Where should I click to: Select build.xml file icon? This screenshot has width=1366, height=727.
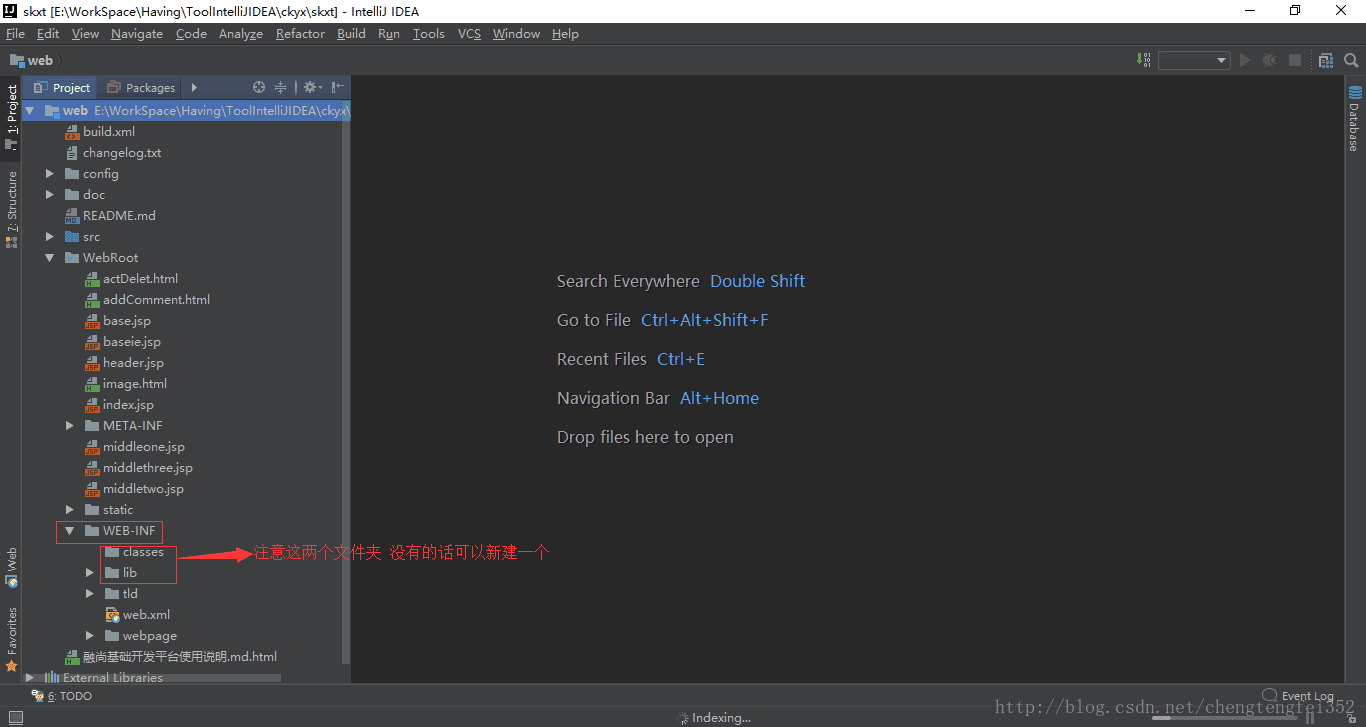(72, 132)
